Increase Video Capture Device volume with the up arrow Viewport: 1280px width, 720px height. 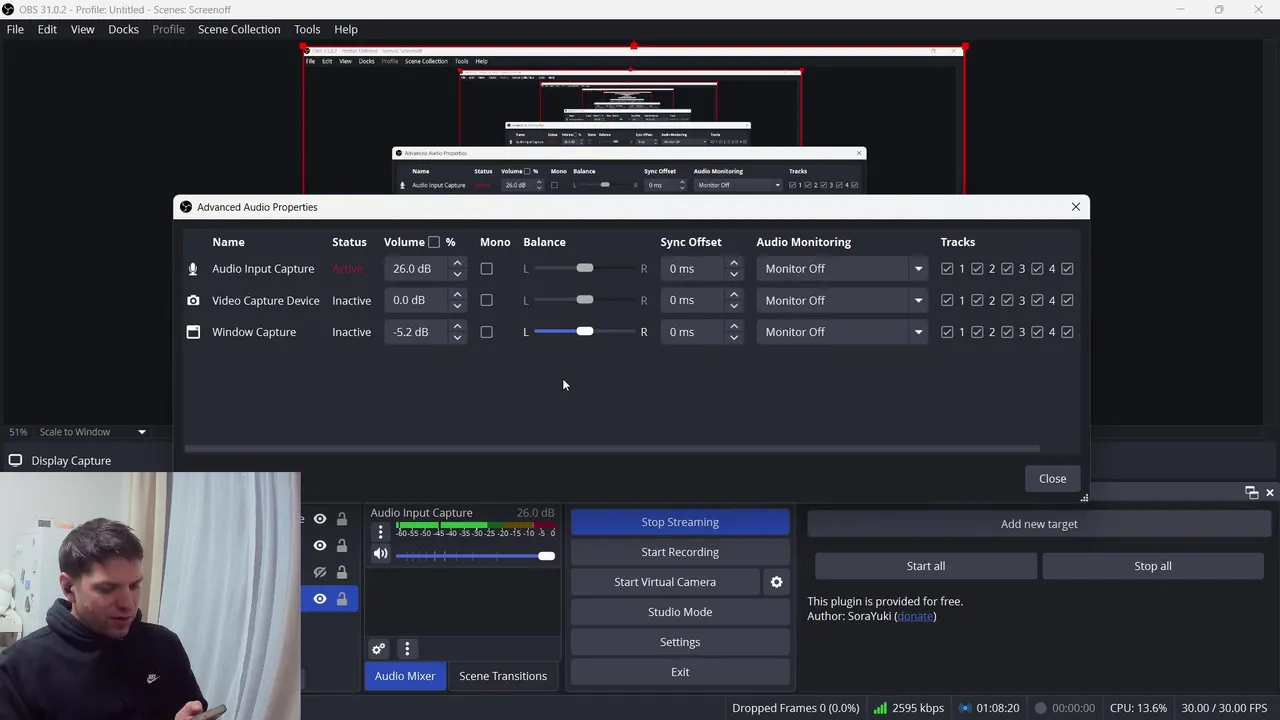point(457,295)
